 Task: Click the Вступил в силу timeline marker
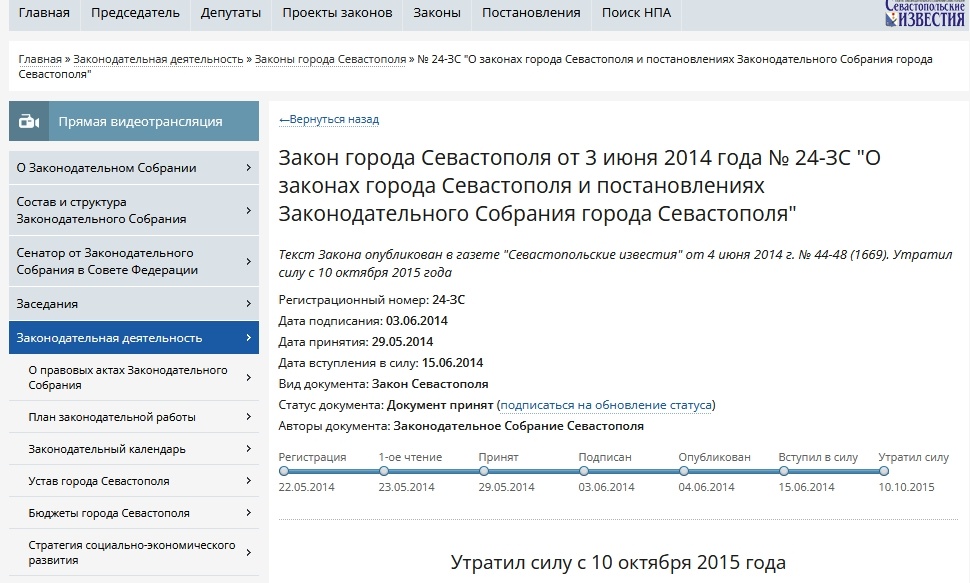(x=784, y=471)
